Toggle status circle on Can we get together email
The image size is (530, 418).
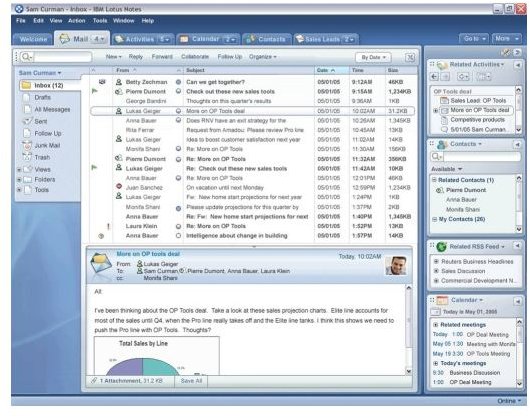coord(178,82)
